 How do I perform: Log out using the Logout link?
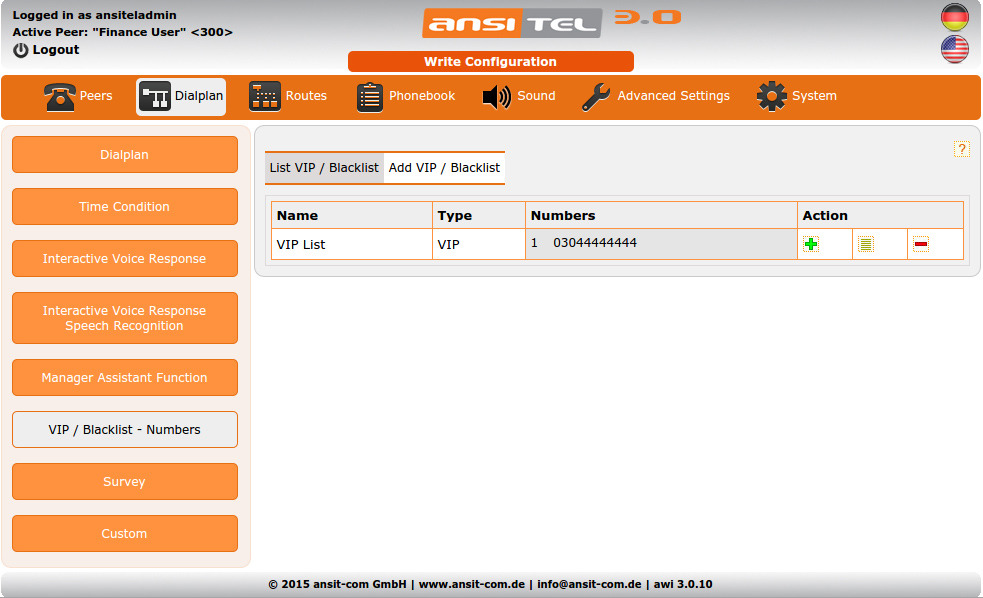pos(46,50)
